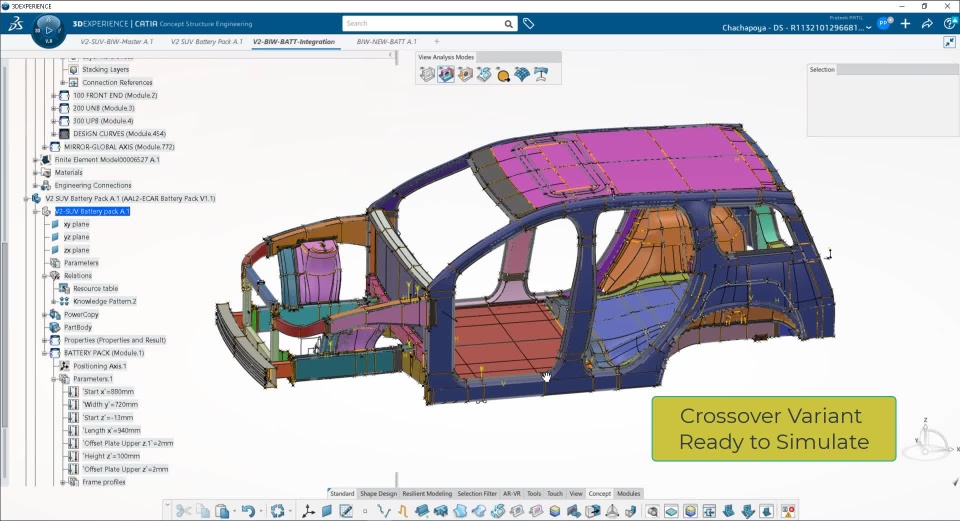The width and height of the screenshot is (960, 521).
Task: Click the plus Add icon in top bar
Action: [x=906, y=24]
